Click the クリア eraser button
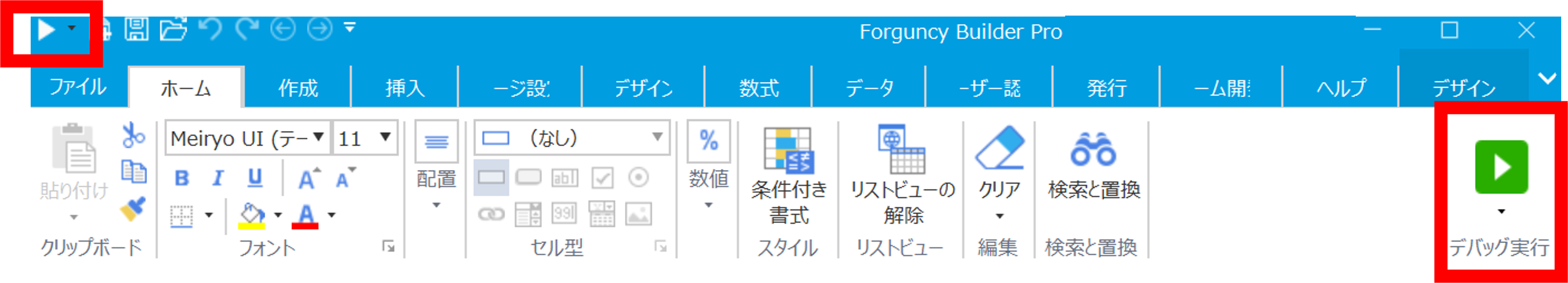Screen dimensions: 1568x283 [x=999, y=174]
